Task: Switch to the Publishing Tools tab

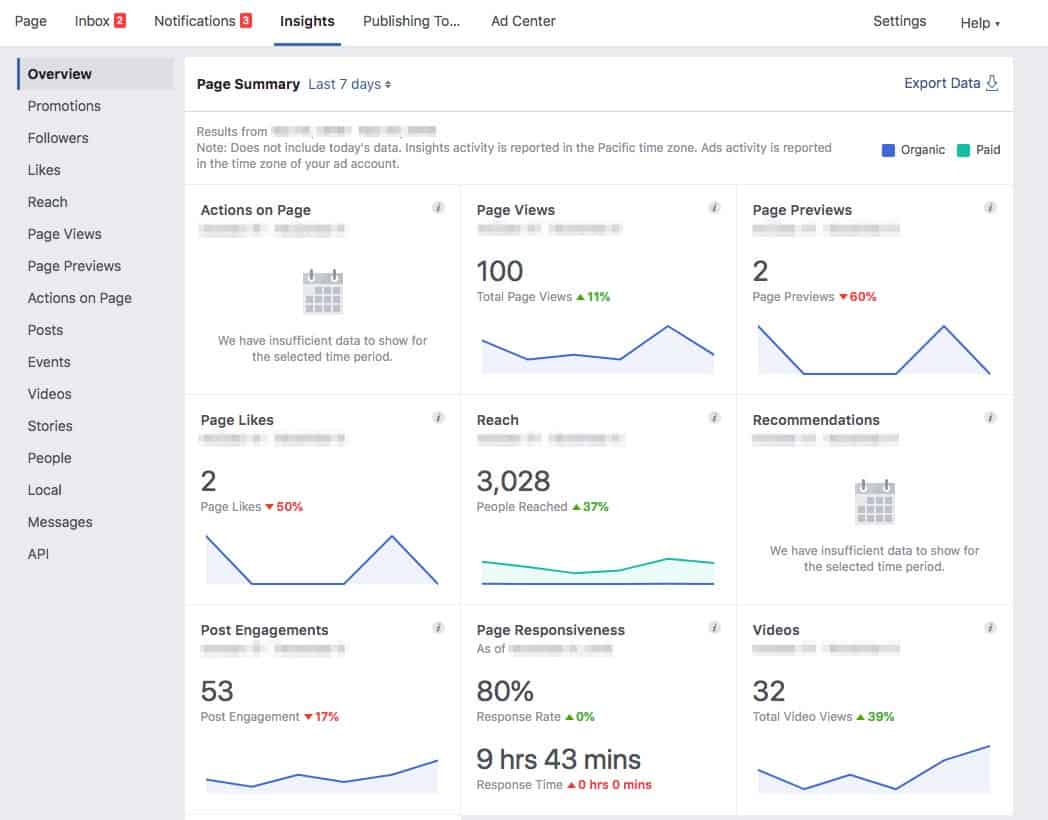Action: [412, 21]
